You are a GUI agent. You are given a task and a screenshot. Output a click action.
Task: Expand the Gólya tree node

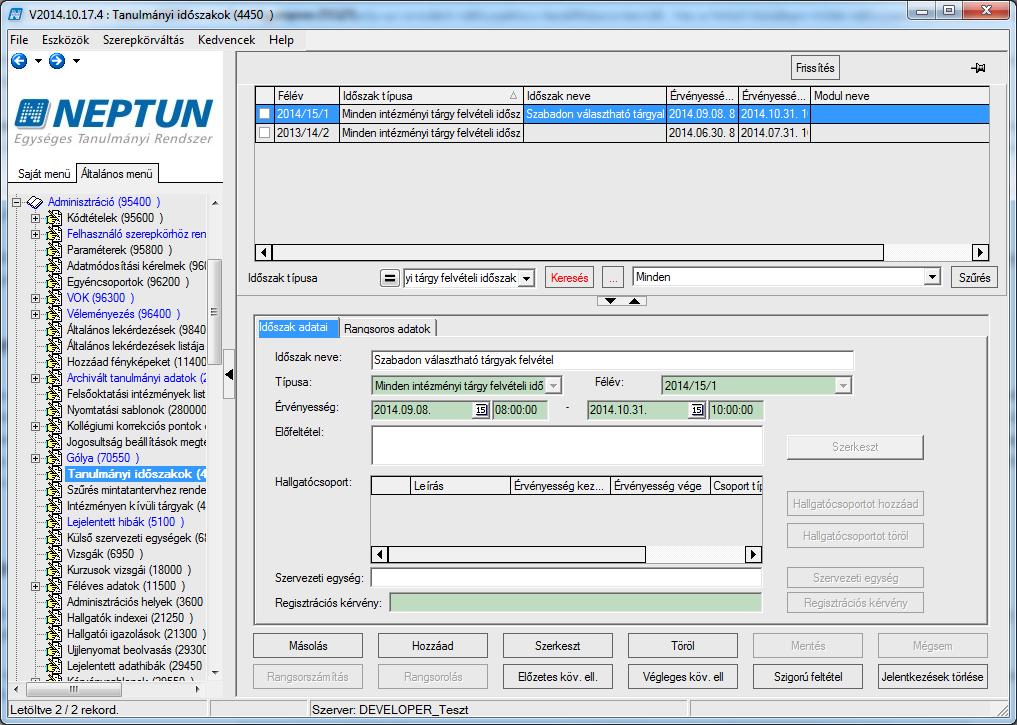36,458
